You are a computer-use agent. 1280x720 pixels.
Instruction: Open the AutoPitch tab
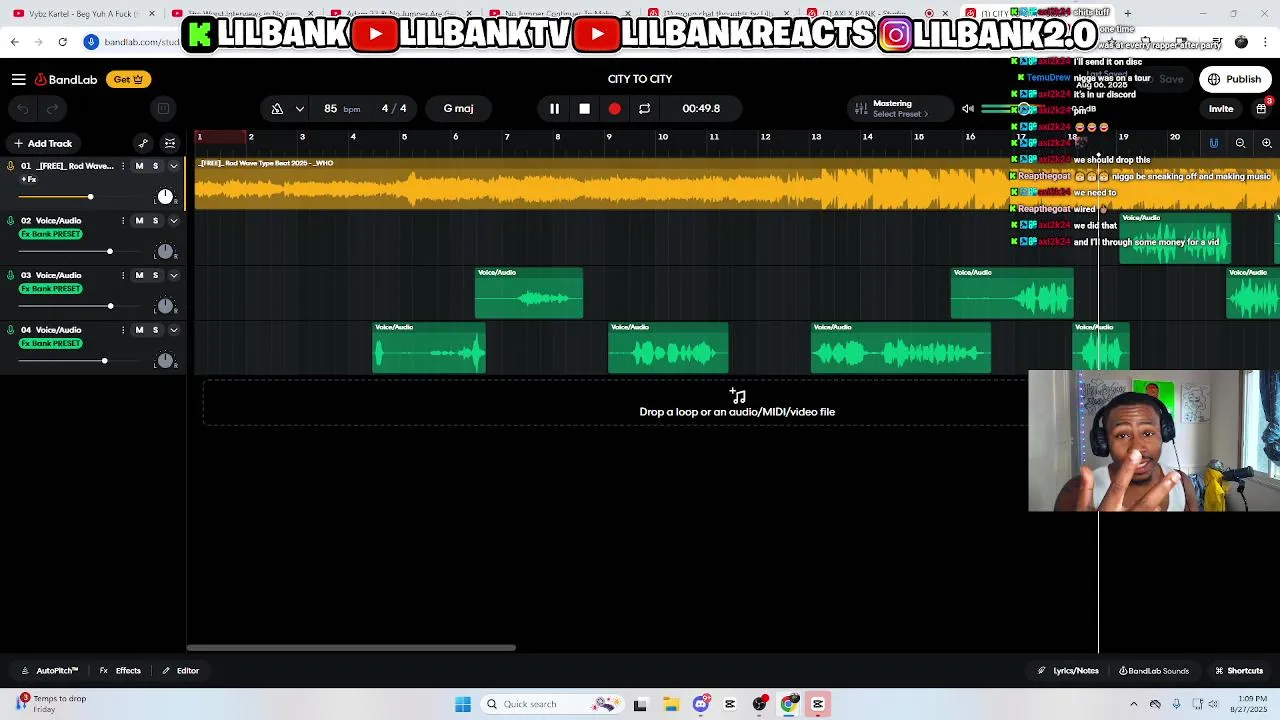[x=49, y=671]
